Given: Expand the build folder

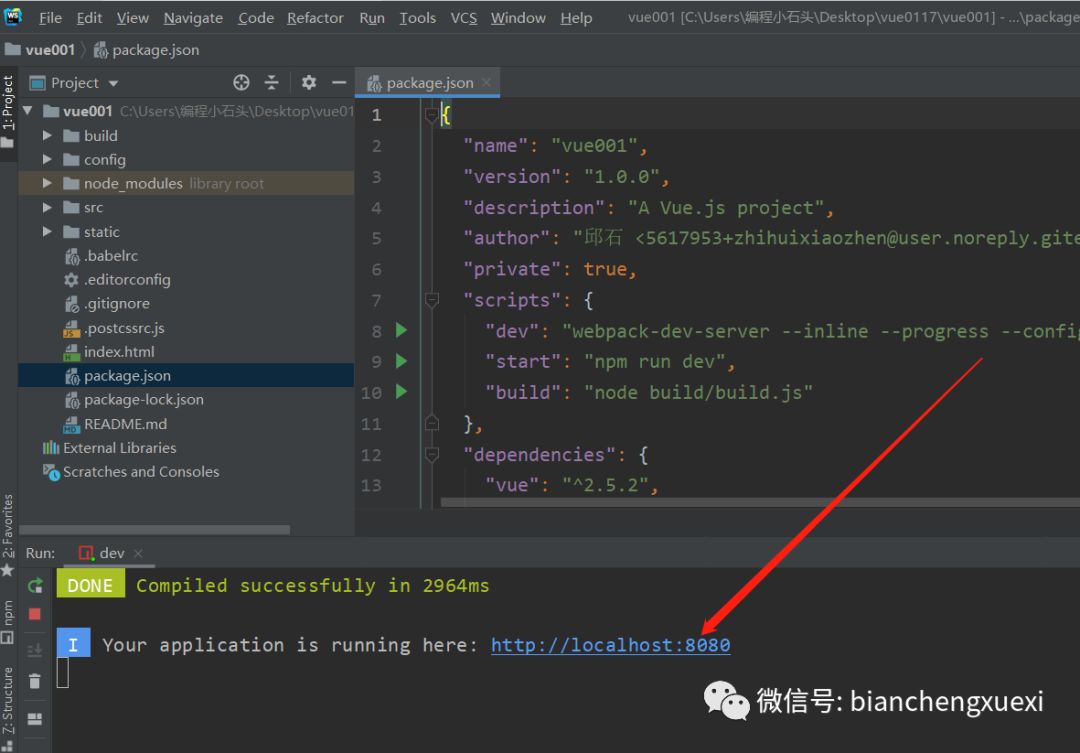Looking at the screenshot, I should [47, 136].
